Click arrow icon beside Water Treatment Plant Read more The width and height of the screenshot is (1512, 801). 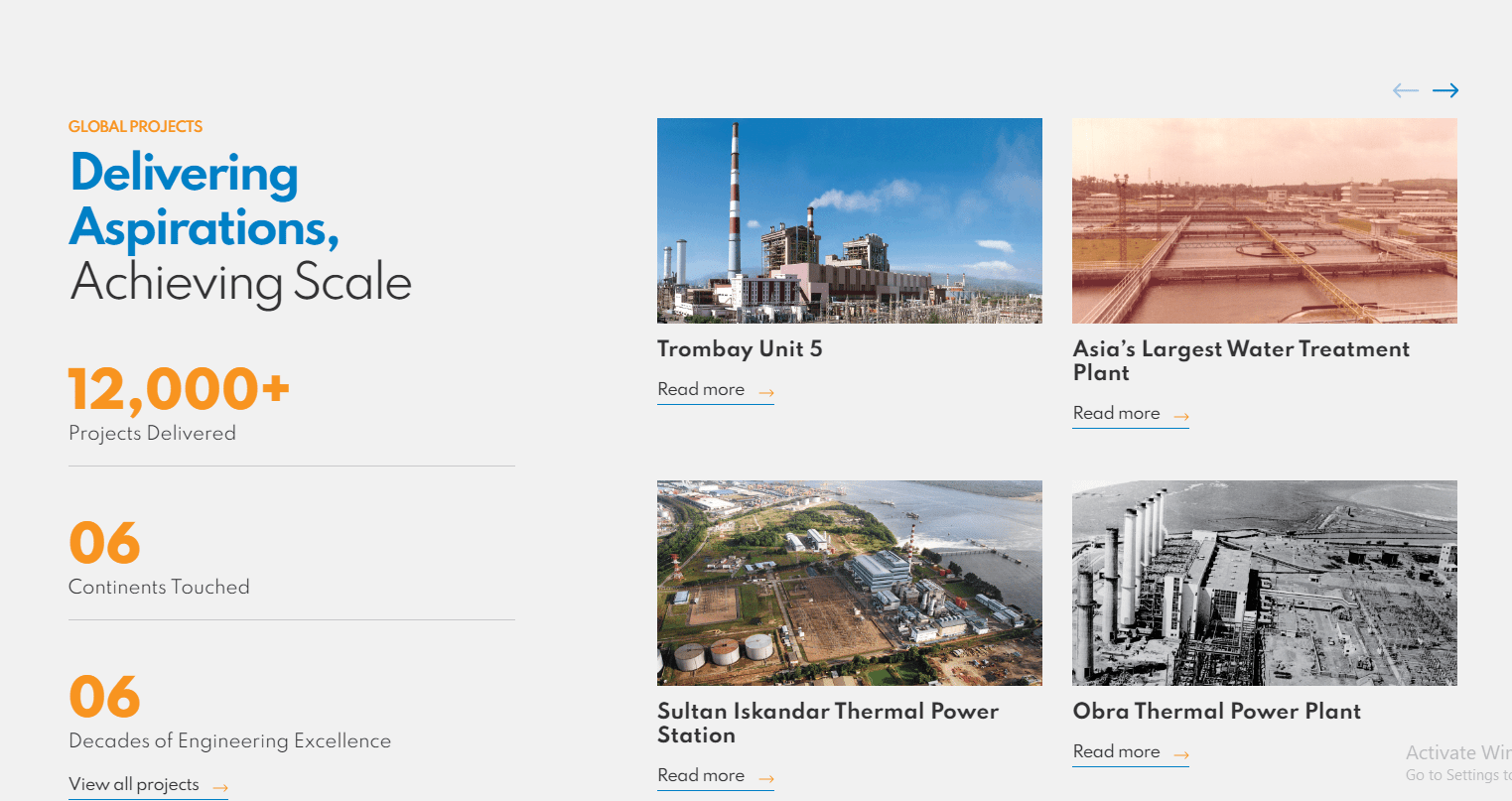pos(1181,417)
